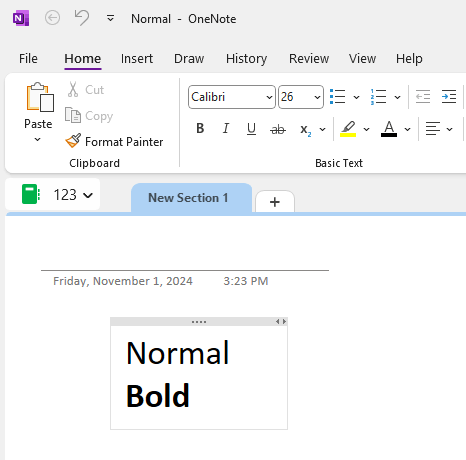Expand subscript/superscript options arrow
Image resolution: width=466 pixels, height=460 pixels.
click(322, 129)
